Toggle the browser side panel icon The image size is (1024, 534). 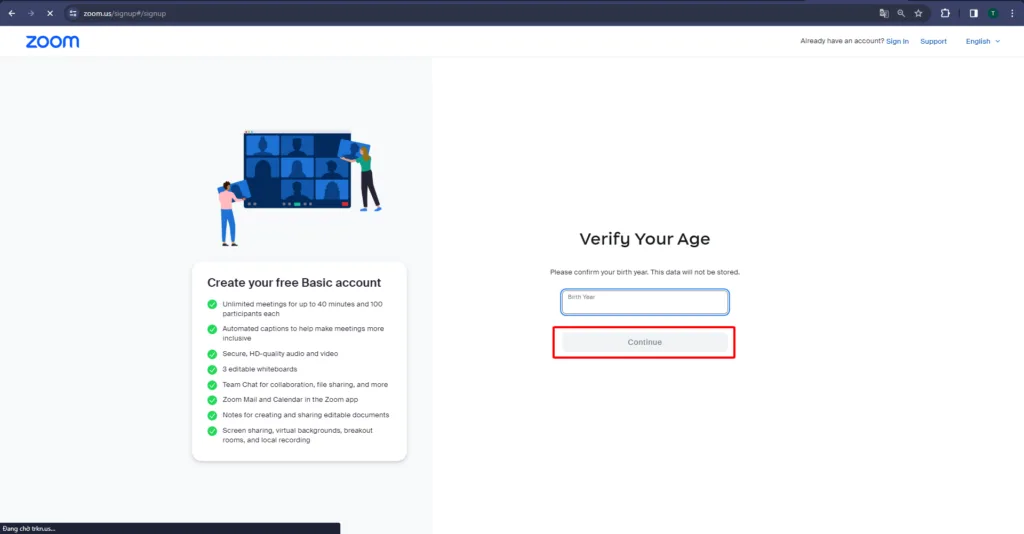tap(973, 13)
